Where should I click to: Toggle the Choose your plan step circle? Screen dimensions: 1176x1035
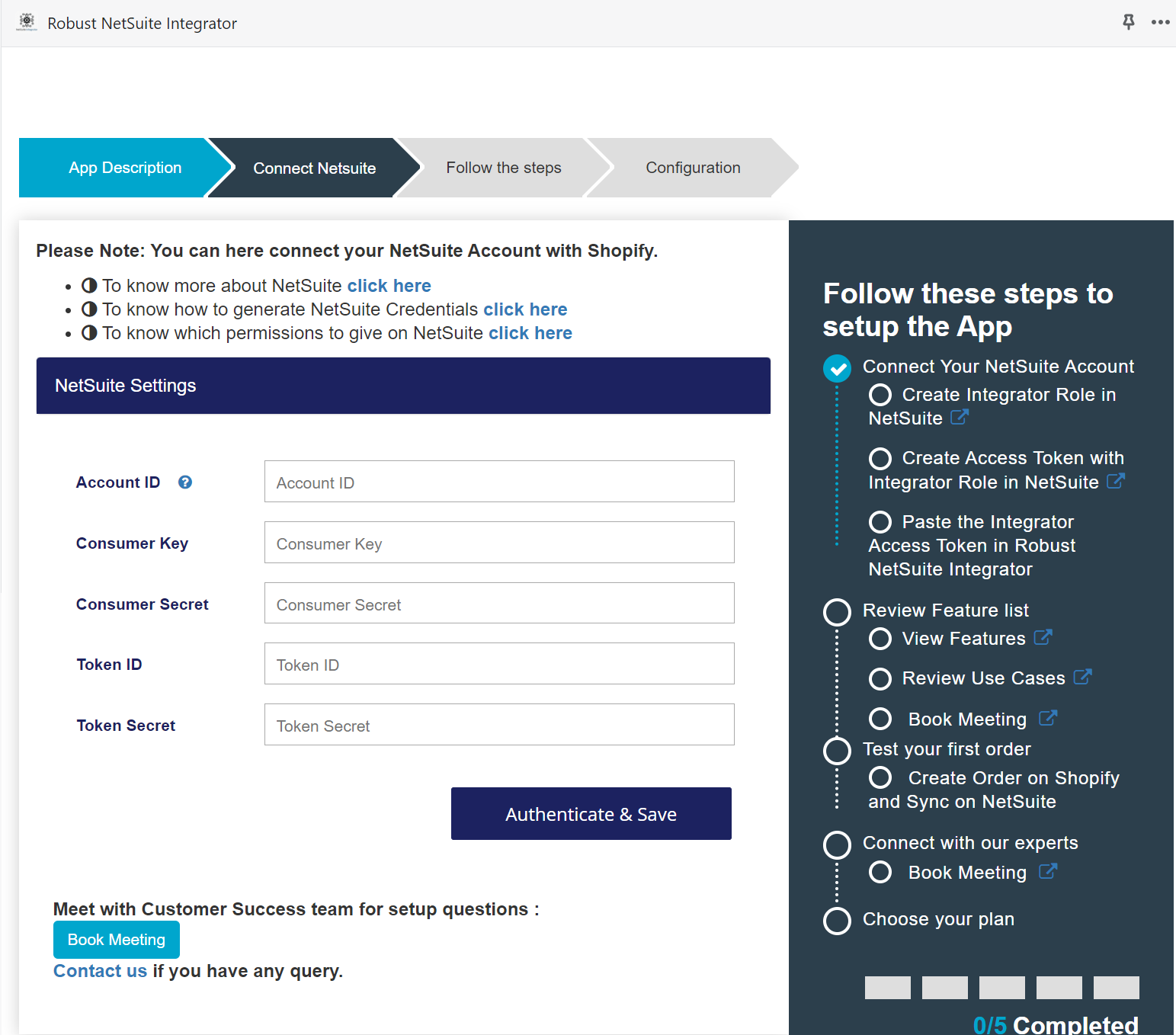[x=837, y=921]
